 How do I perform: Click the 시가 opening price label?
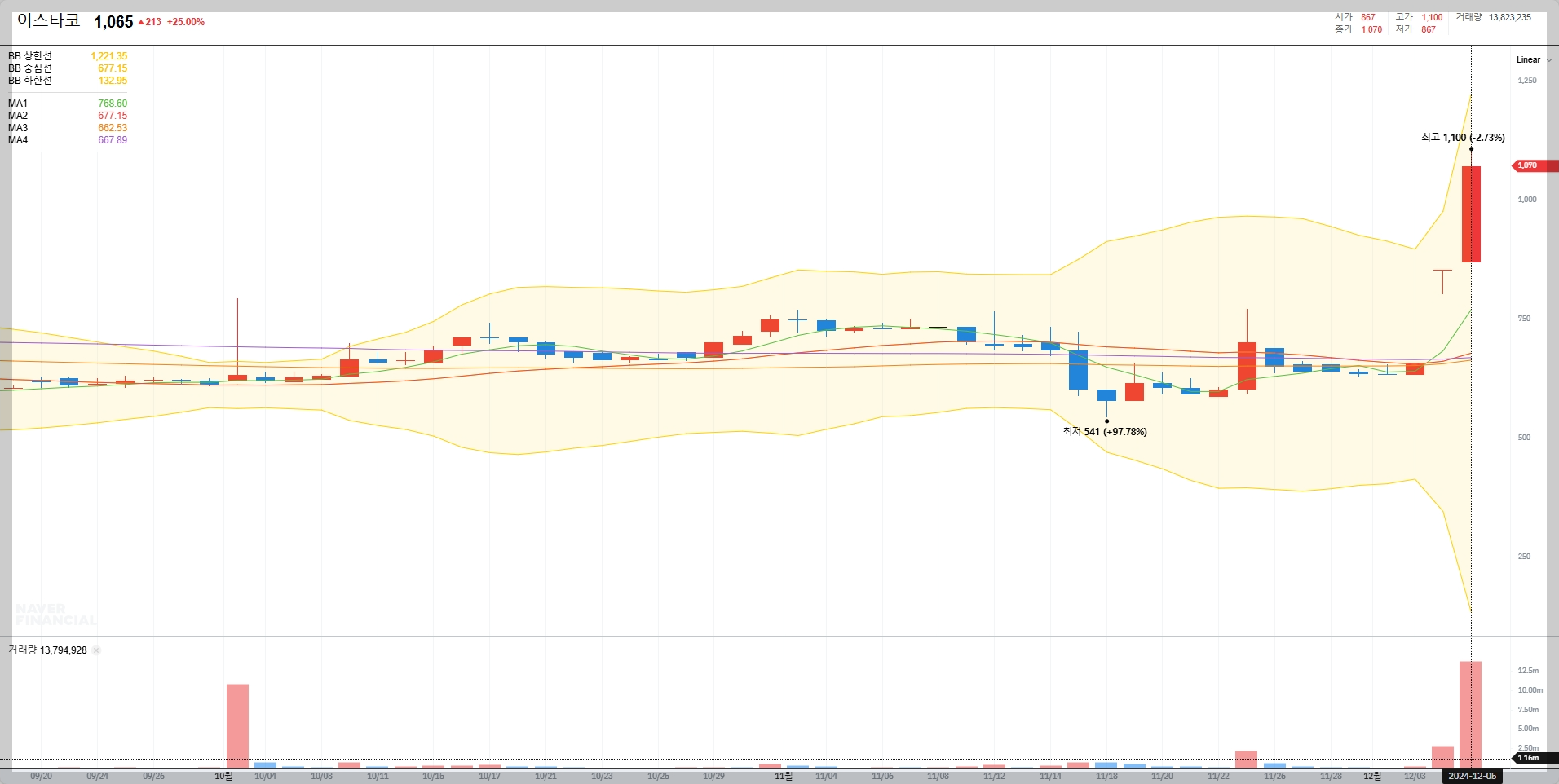pyautogui.click(x=1344, y=17)
